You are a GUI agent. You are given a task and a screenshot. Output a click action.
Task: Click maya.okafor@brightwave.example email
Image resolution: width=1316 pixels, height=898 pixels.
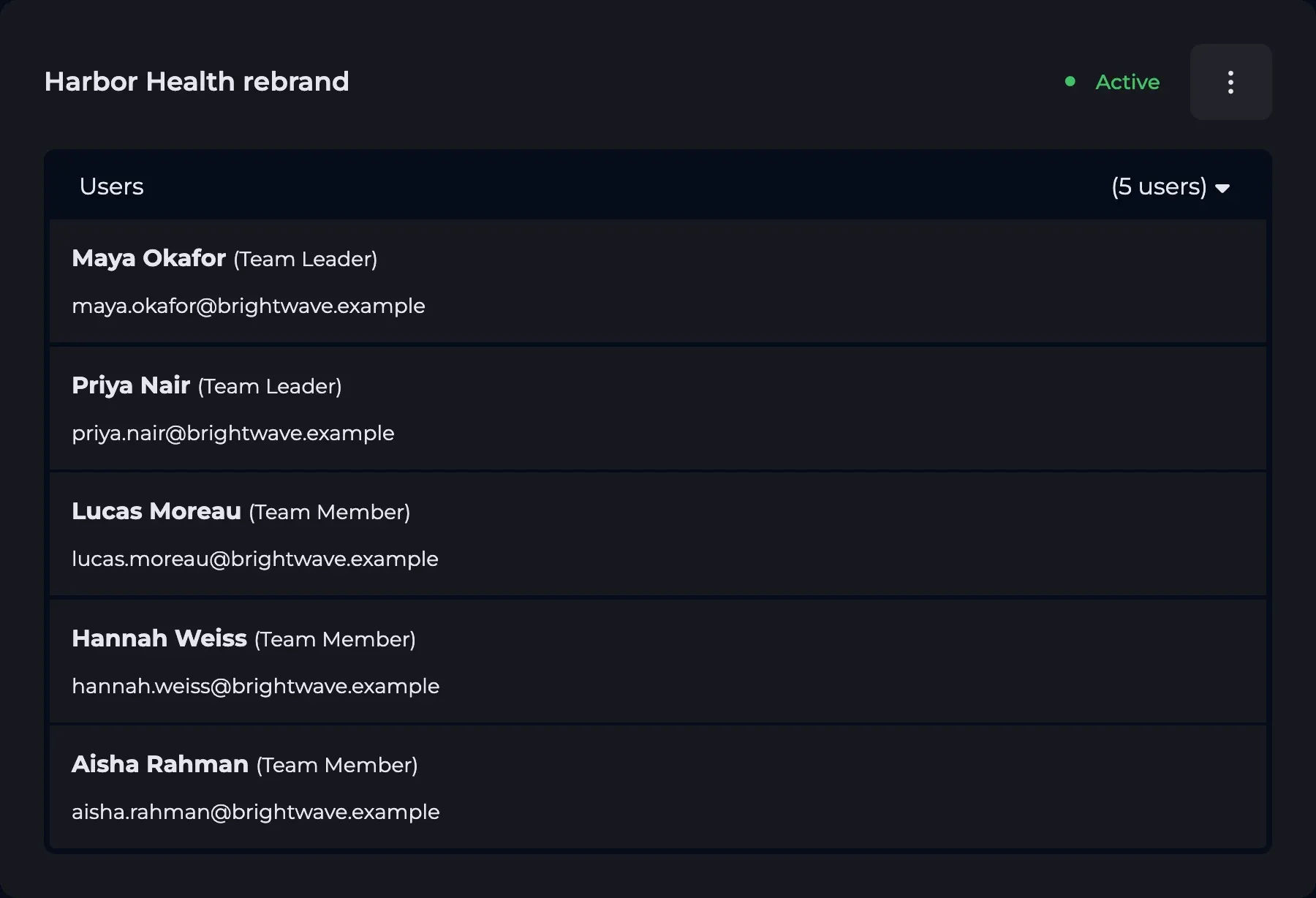[x=249, y=306]
